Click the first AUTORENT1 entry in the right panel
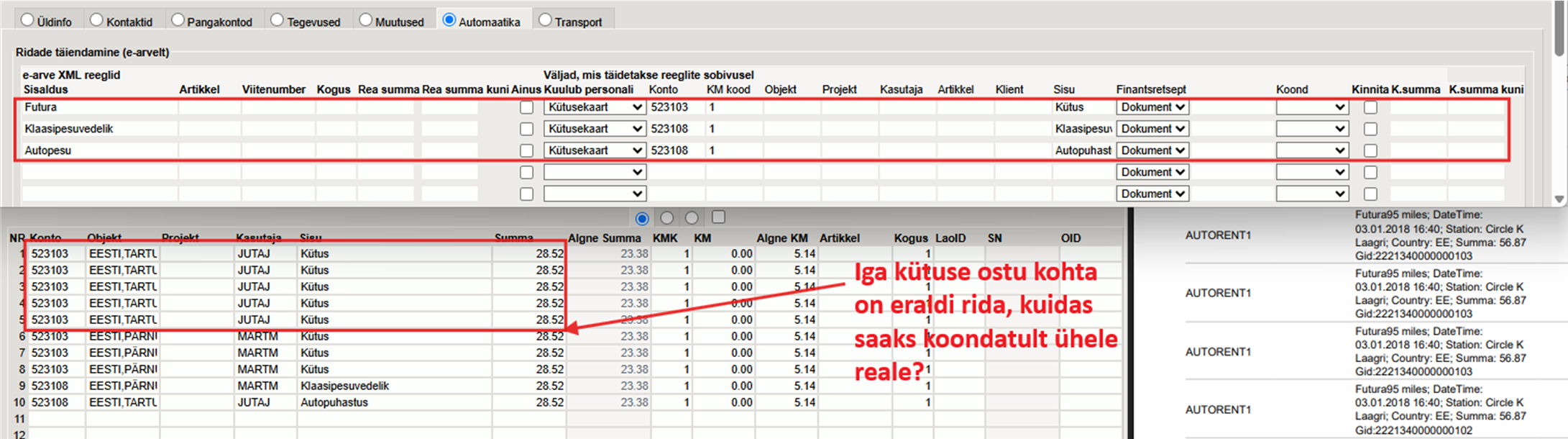 click(1218, 235)
